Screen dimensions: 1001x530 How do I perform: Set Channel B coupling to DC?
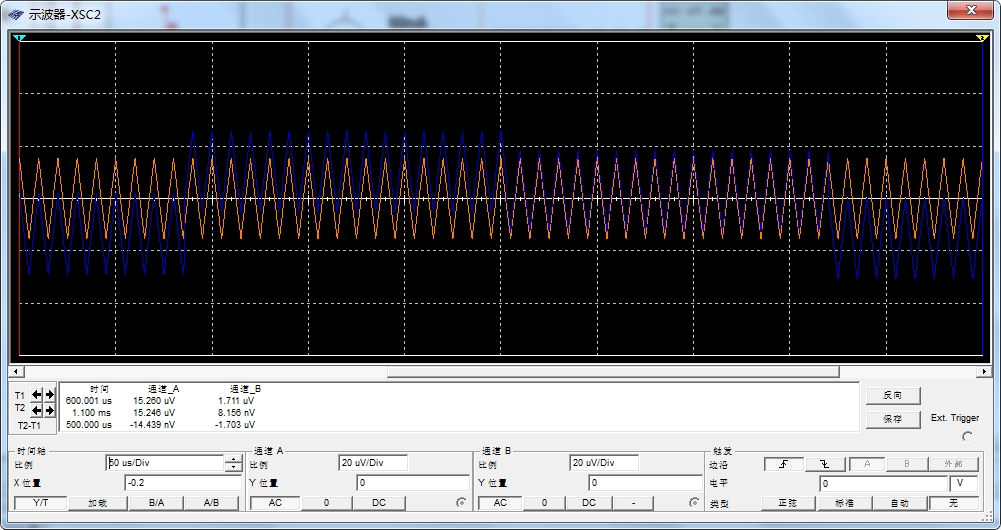click(x=589, y=503)
